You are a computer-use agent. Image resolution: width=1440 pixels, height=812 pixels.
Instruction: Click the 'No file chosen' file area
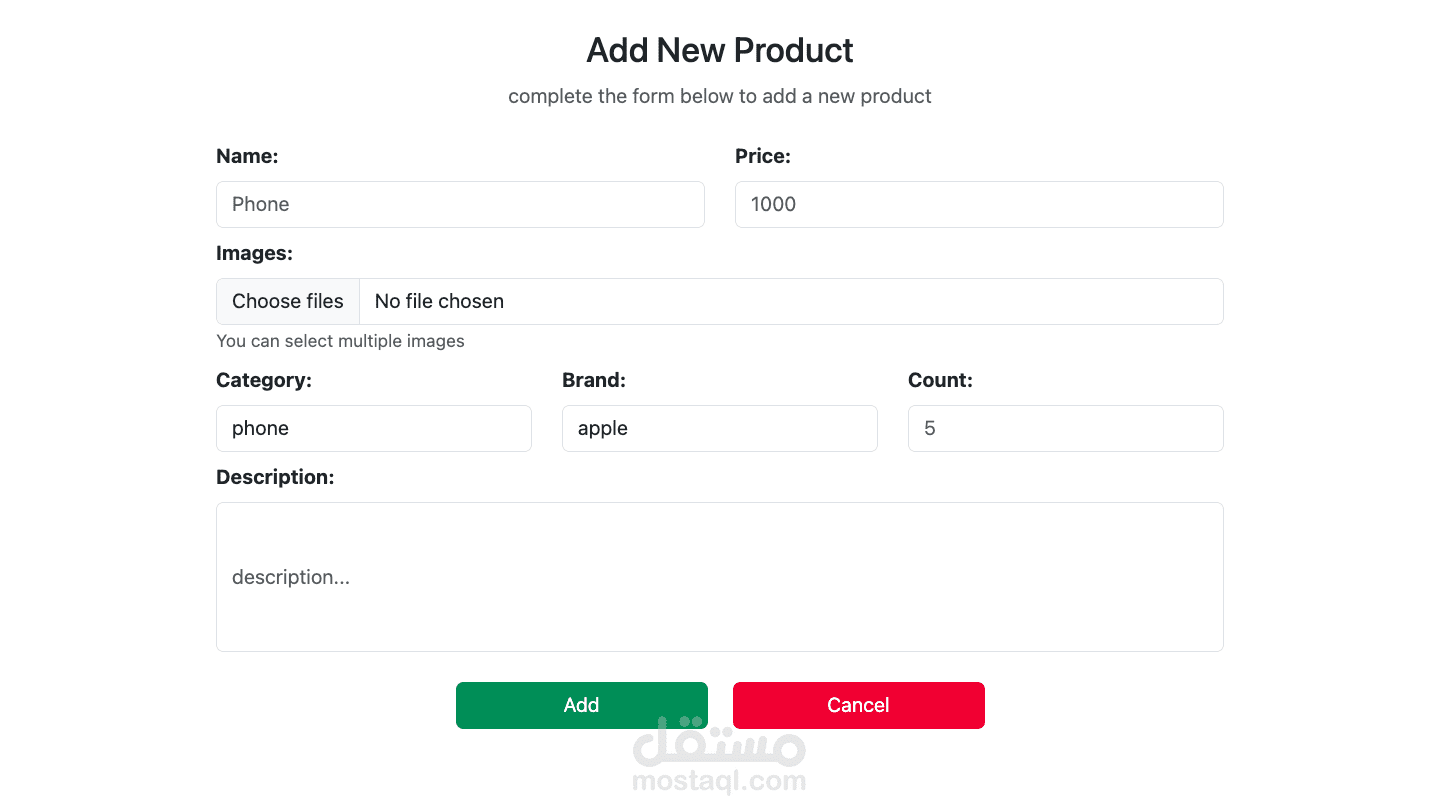pyautogui.click(x=791, y=301)
